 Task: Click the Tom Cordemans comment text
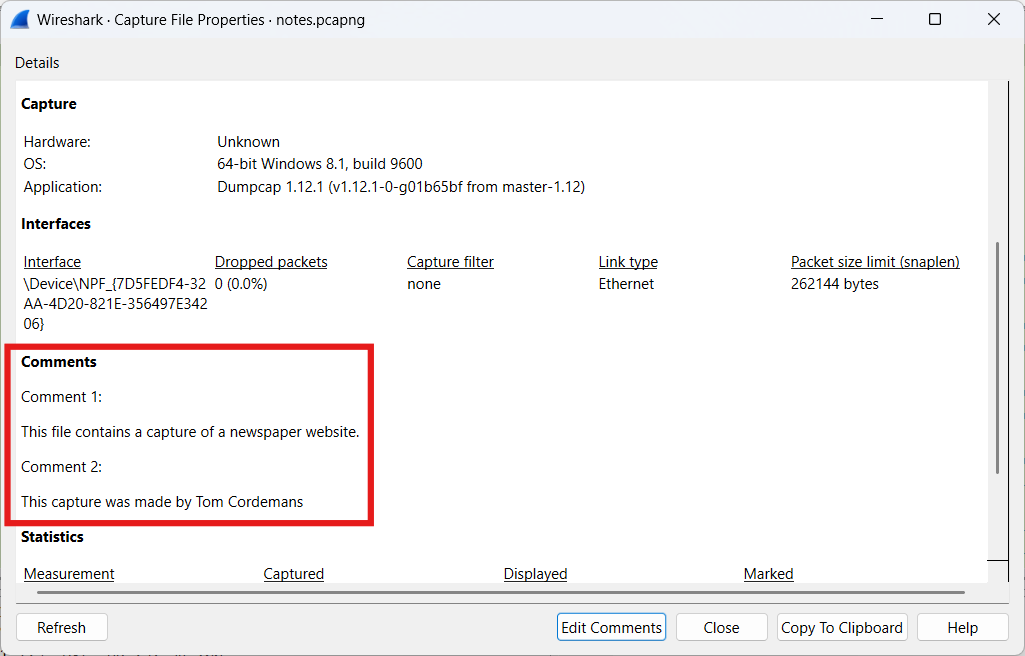click(x=162, y=502)
